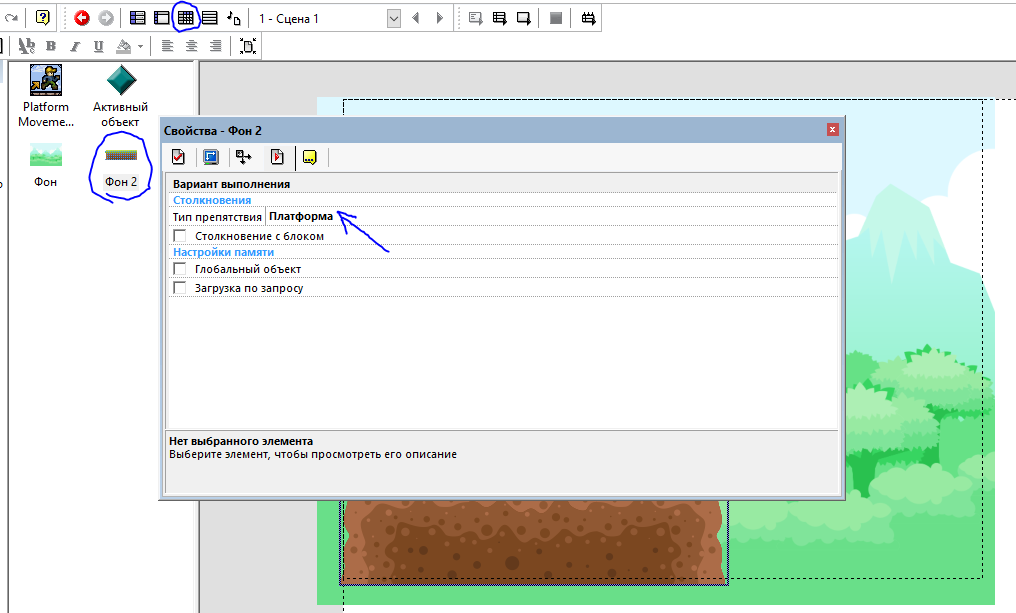
Task: Click the red Back navigation arrow
Action: pos(82,18)
